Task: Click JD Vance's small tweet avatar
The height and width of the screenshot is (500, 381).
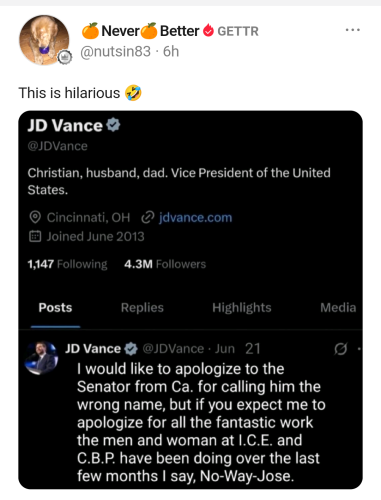Action: click(41, 358)
